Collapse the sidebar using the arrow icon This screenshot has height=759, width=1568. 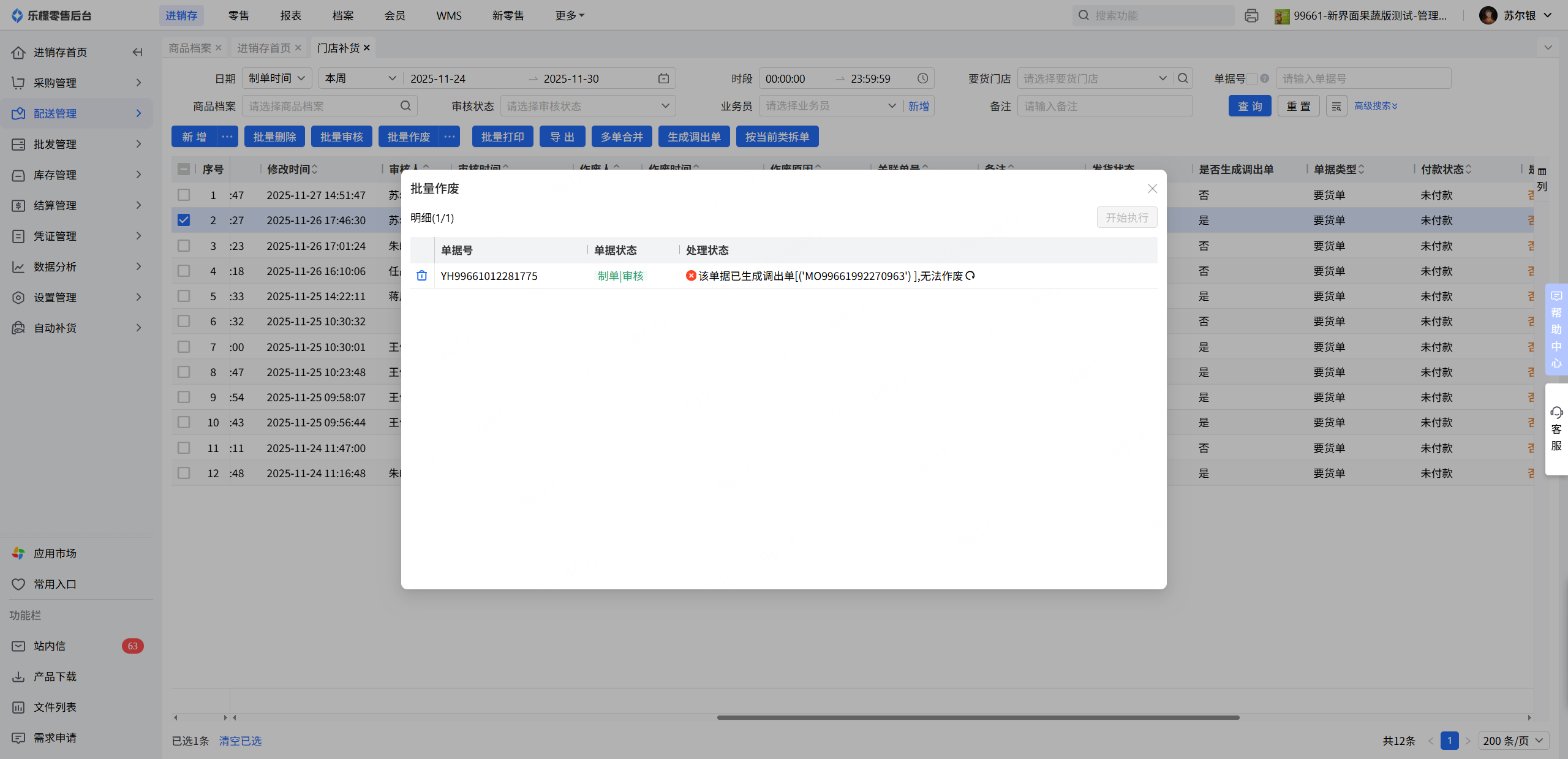137,52
